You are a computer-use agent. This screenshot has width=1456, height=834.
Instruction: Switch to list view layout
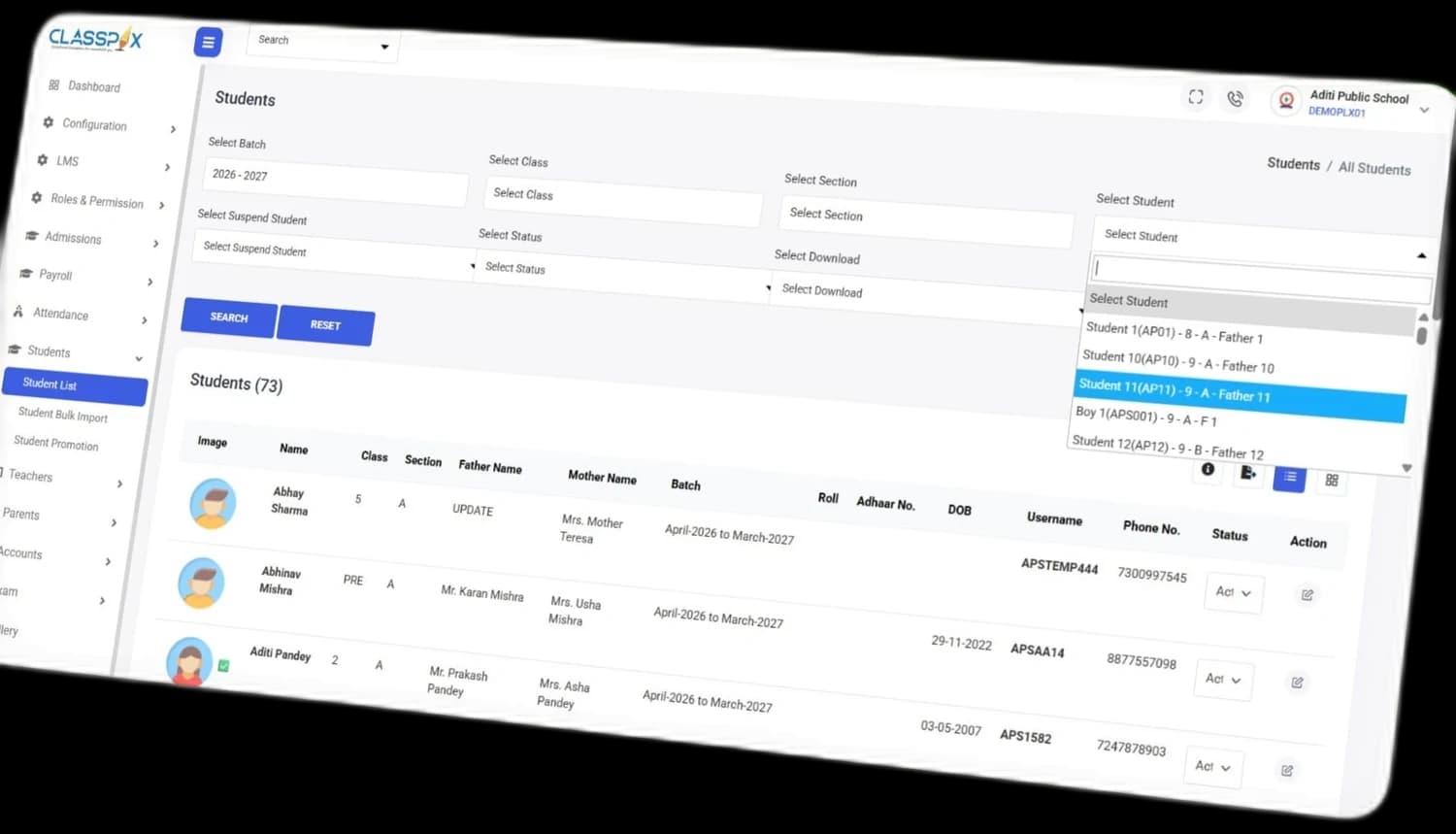click(x=1289, y=477)
